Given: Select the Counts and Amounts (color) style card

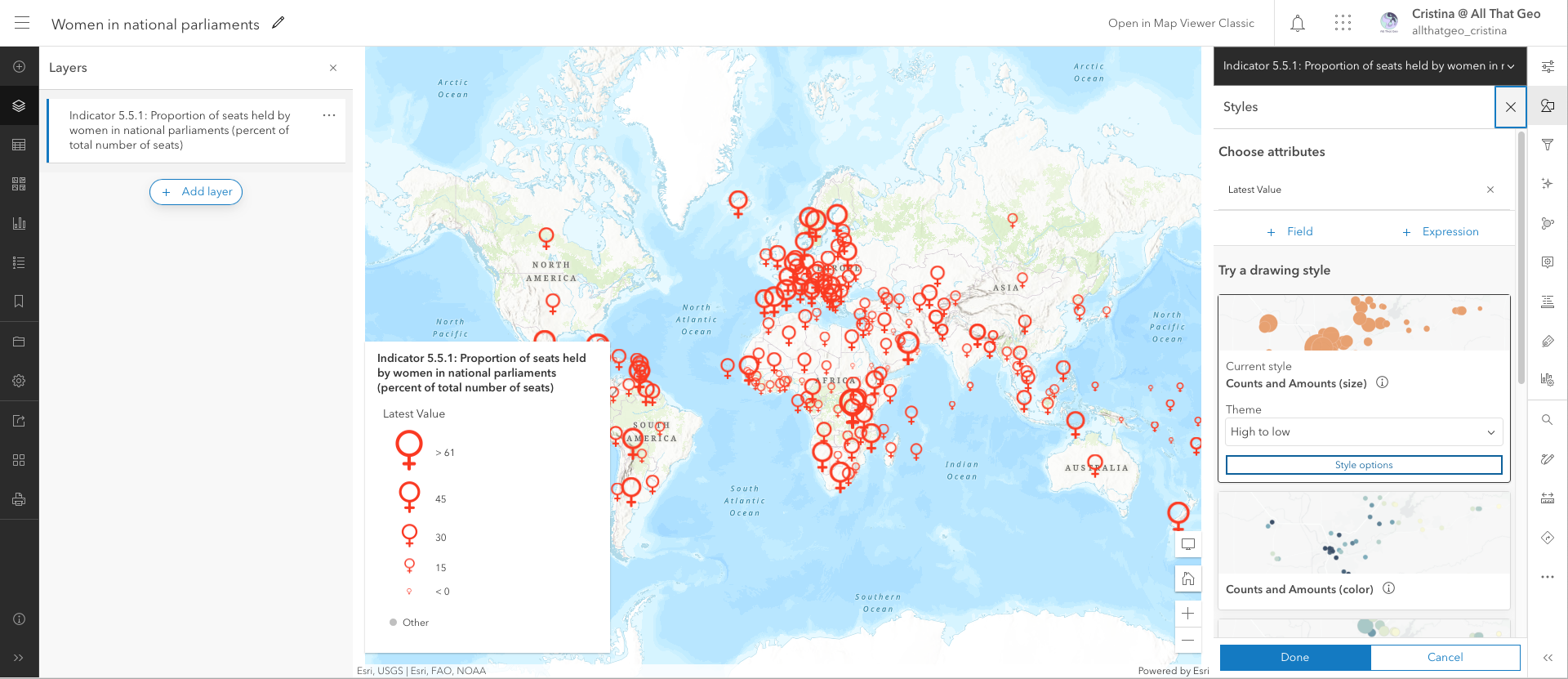Looking at the screenshot, I should (1364, 550).
